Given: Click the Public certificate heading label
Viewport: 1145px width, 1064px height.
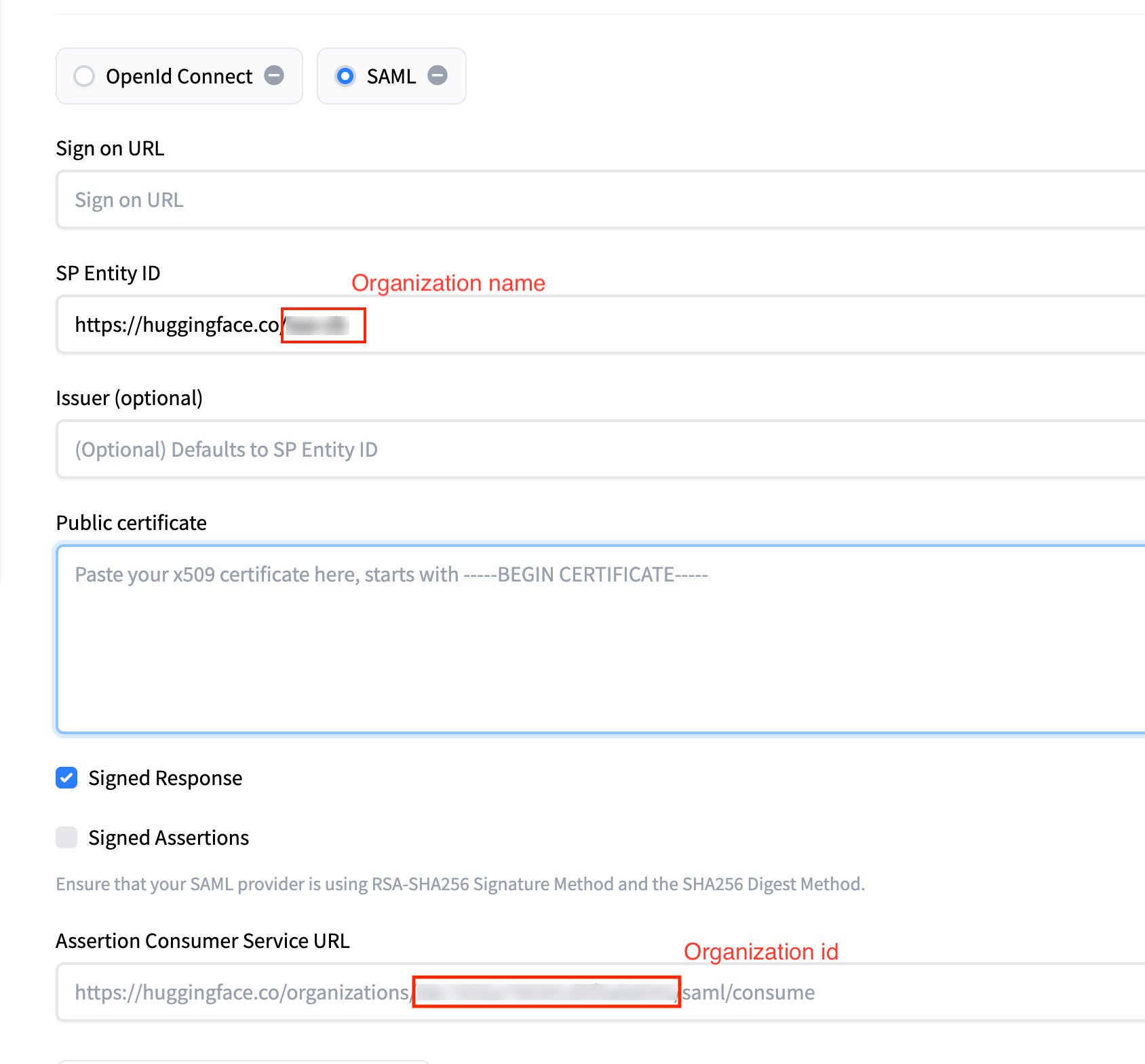Looking at the screenshot, I should (131, 523).
